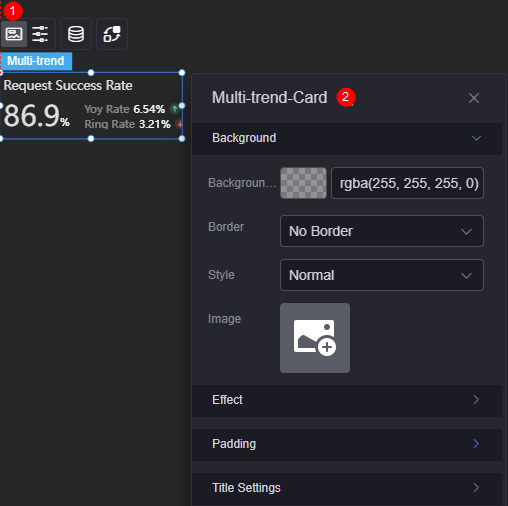Open the database data settings icon
The width and height of the screenshot is (508, 506).
point(76,34)
